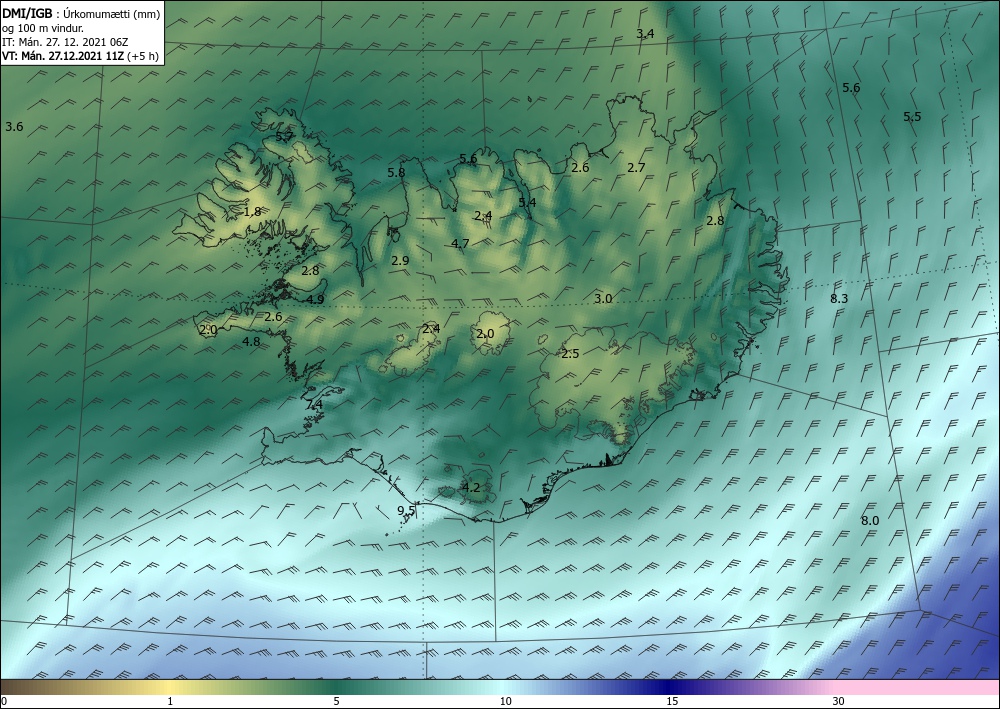Click the legend label 10
This screenshot has width=1000, height=709.
pos(505,702)
